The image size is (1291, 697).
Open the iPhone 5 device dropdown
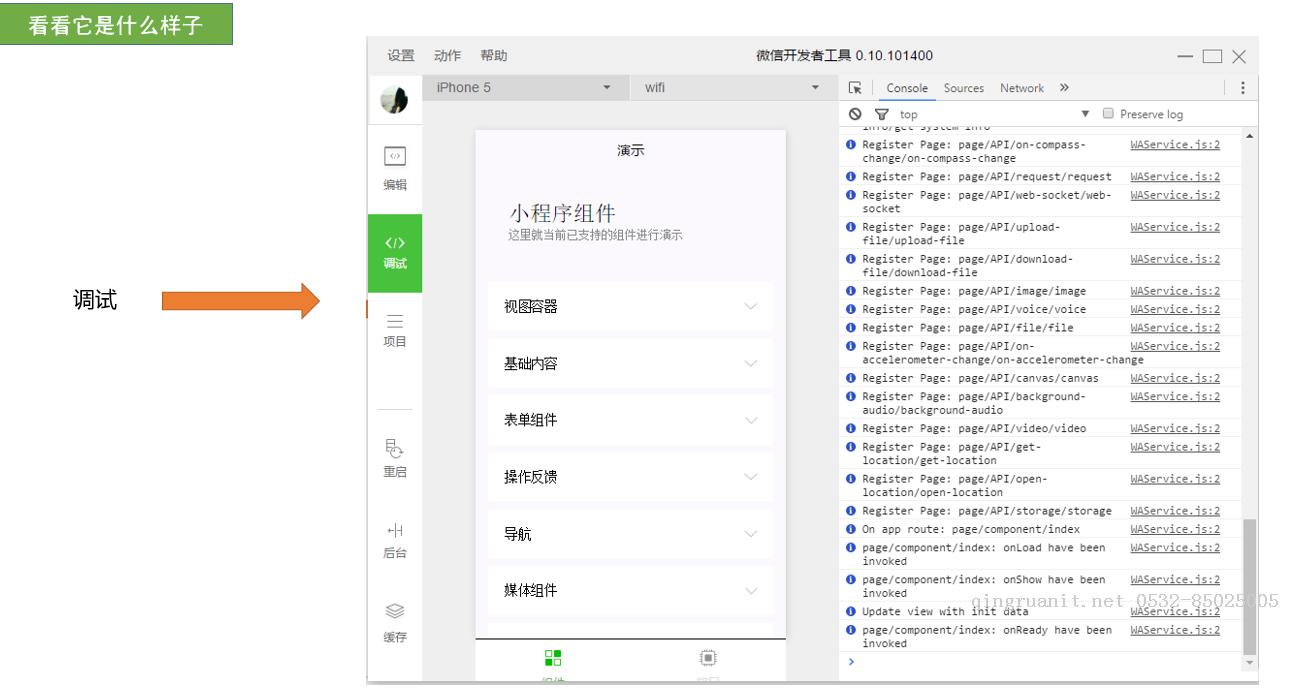pyautogui.click(x=525, y=88)
